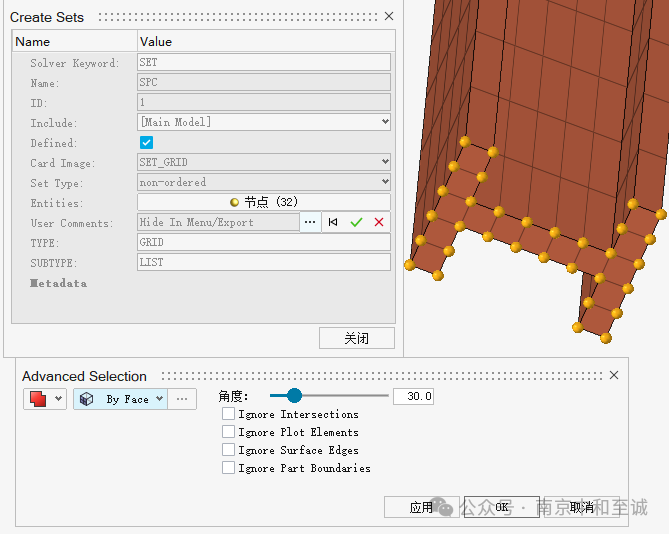The image size is (669, 534).
Task: Click the 角度: angle label
Action: tap(233, 396)
